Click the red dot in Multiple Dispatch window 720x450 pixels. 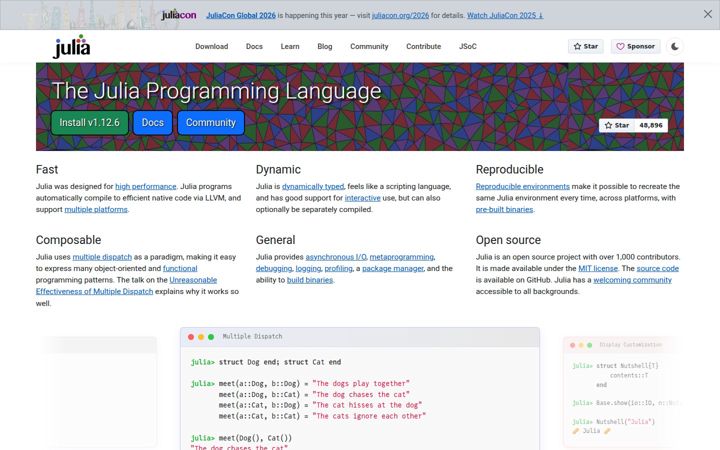[x=191, y=337]
